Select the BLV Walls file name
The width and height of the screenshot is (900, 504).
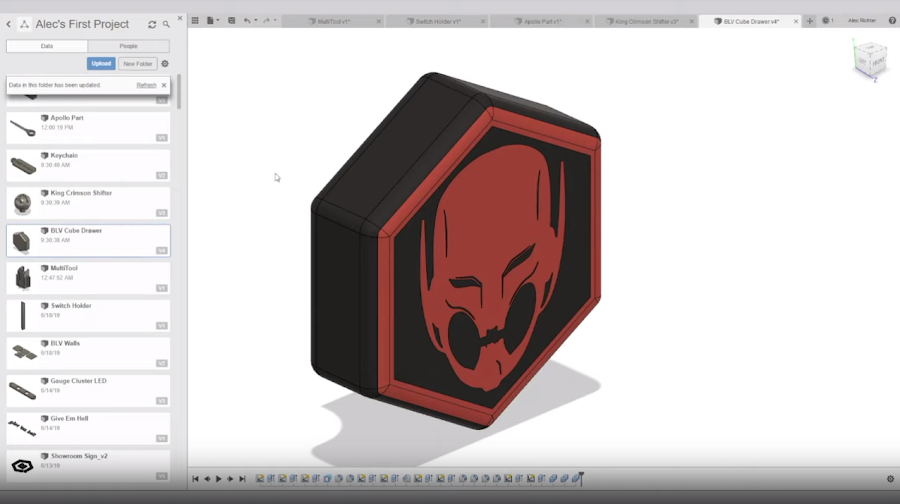coord(65,343)
